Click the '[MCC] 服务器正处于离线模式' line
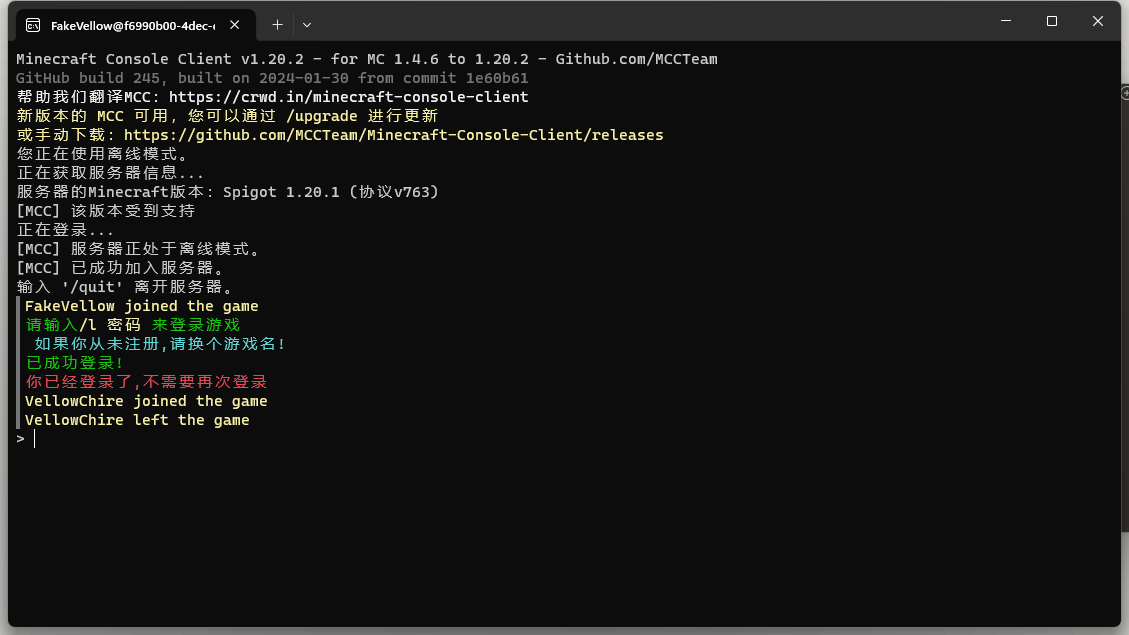Viewport: 1129px width, 635px height. click(139, 249)
